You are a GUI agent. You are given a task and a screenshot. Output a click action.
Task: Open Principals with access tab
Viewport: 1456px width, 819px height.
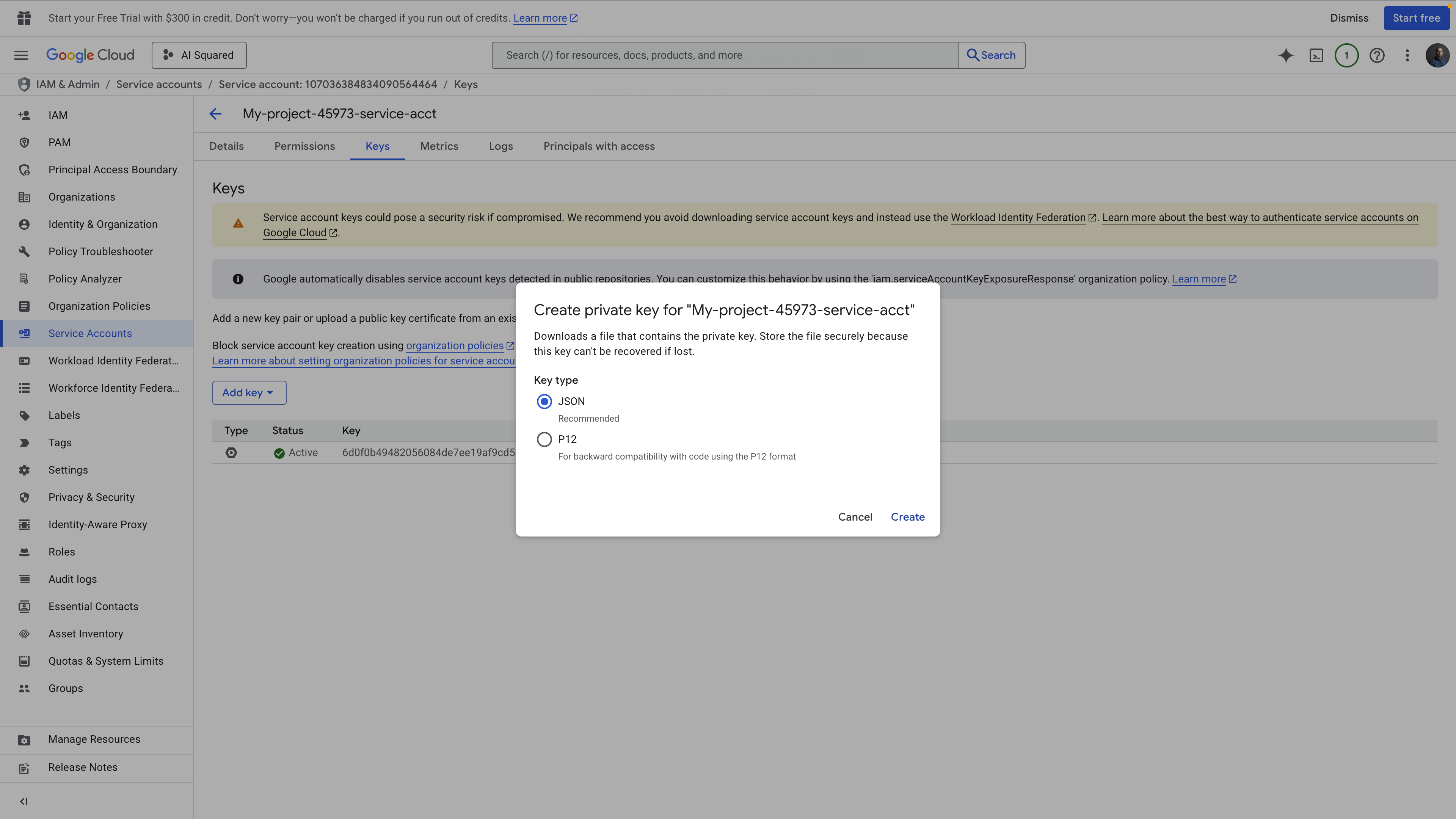click(599, 146)
